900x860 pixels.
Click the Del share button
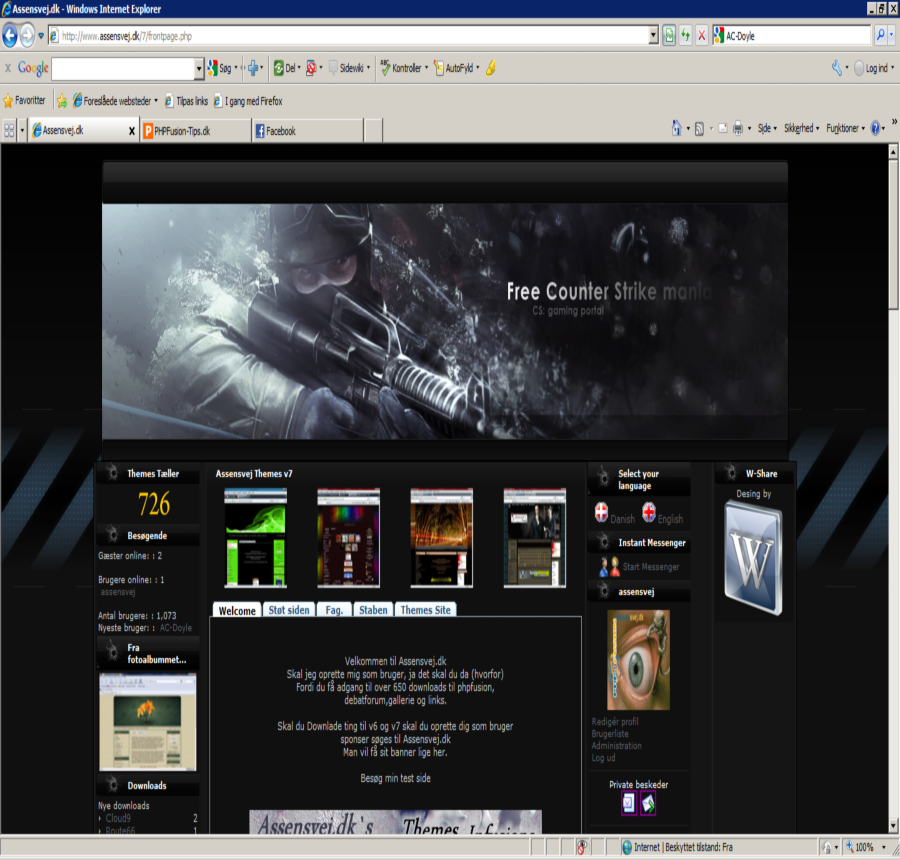coord(286,68)
